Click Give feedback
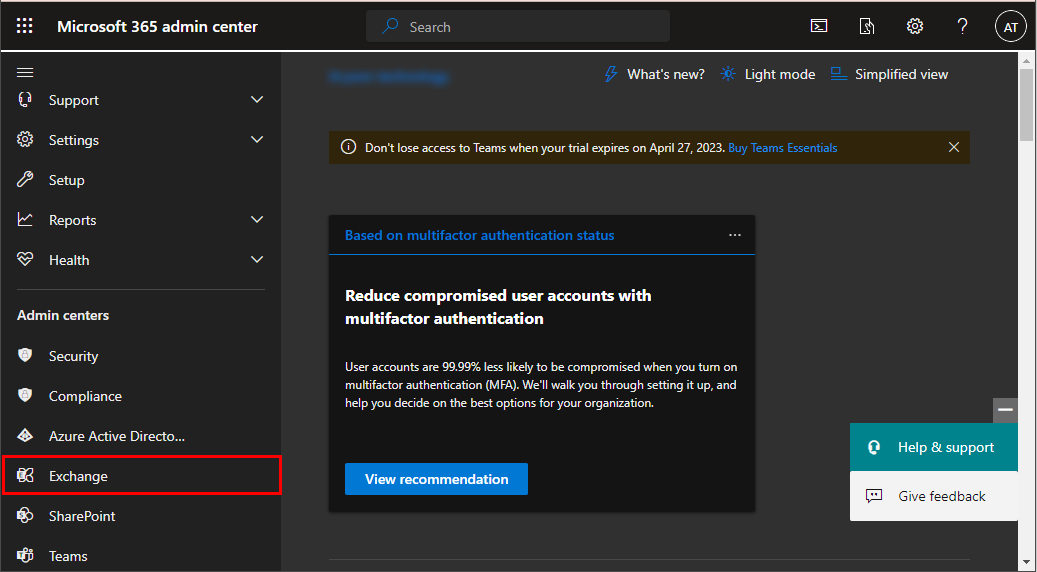 [x=933, y=496]
